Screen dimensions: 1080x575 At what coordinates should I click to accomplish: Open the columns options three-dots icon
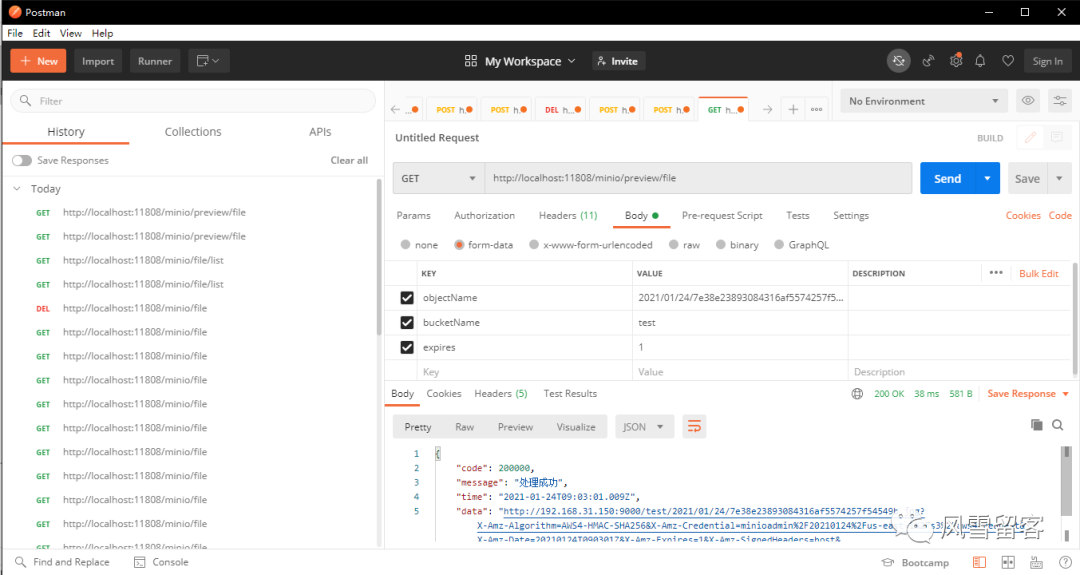pyautogui.click(x=996, y=273)
